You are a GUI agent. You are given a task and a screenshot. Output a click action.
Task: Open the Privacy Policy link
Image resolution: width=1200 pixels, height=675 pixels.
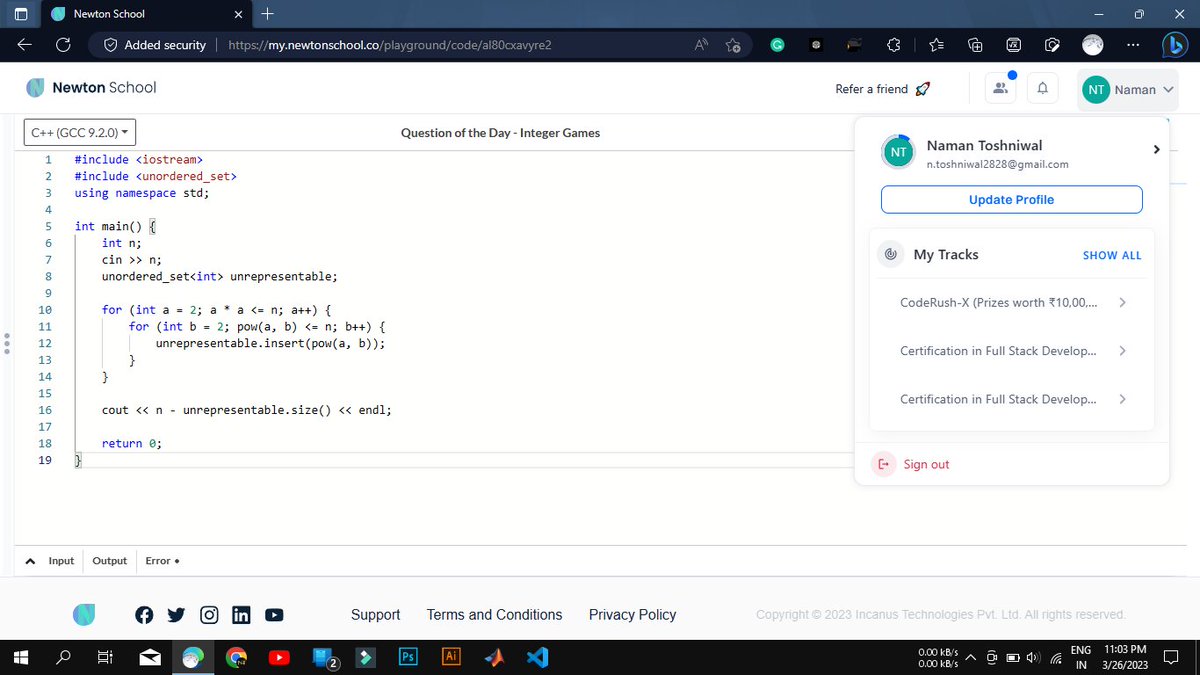tap(632, 615)
